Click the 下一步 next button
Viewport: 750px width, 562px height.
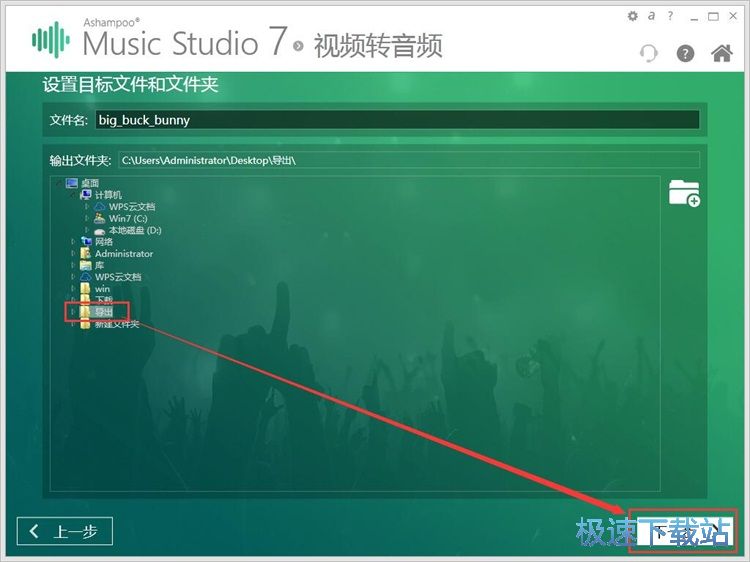684,531
